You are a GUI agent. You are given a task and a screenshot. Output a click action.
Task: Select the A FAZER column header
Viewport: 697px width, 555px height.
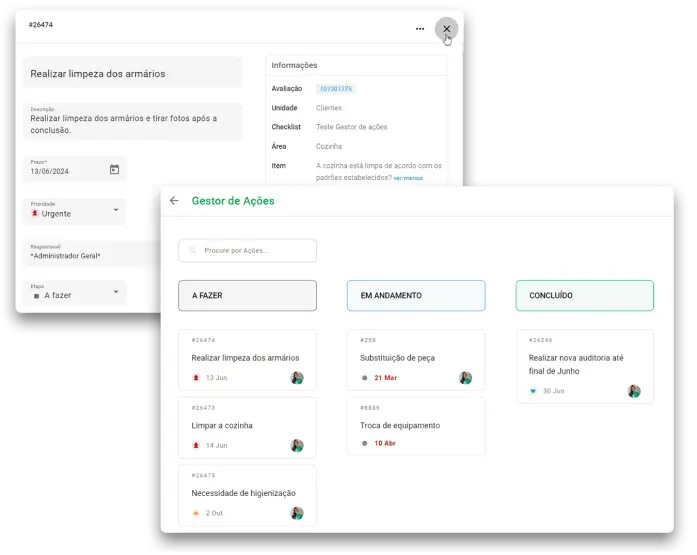247,296
